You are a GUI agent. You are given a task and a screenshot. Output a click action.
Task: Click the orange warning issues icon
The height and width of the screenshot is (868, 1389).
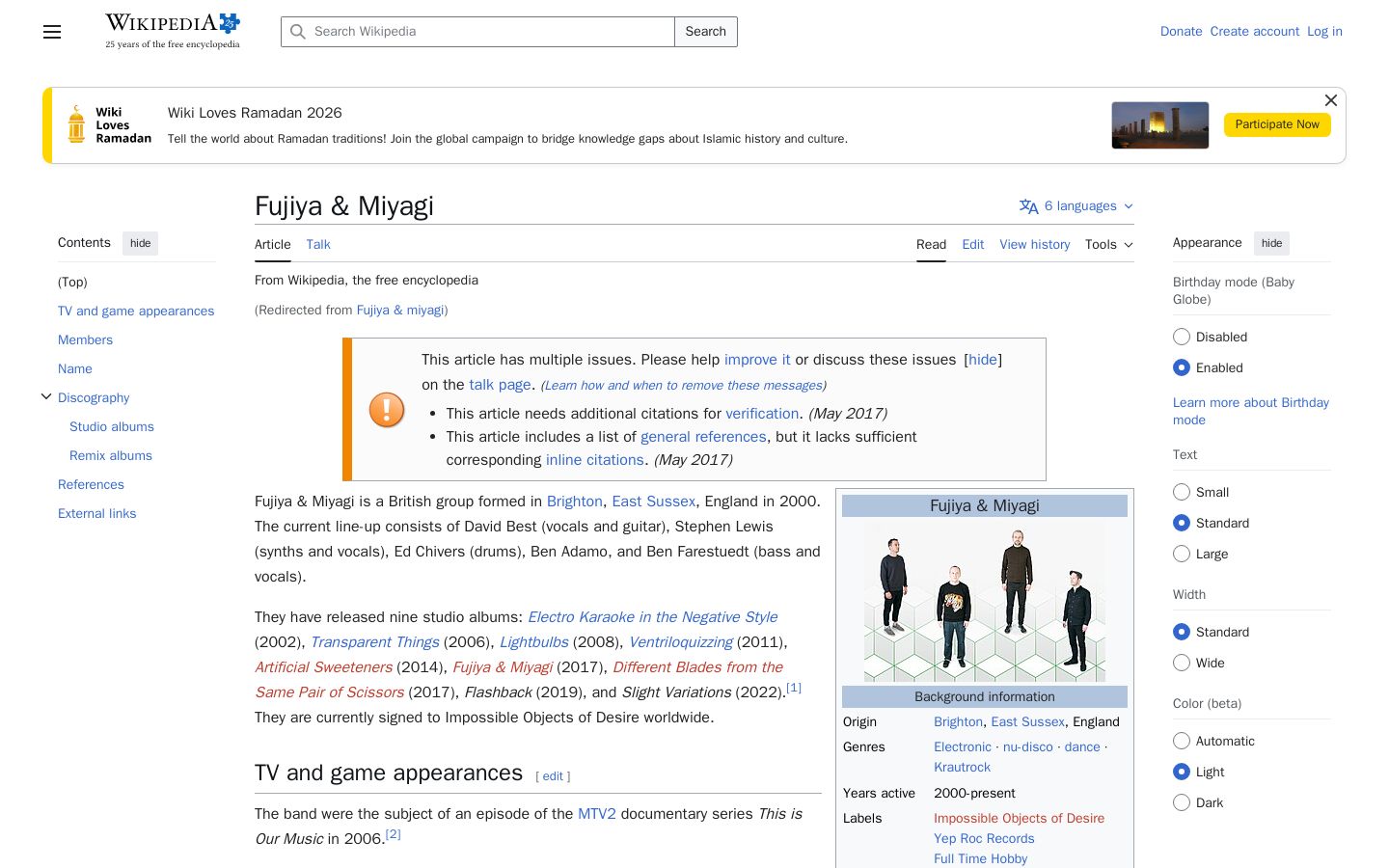[x=387, y=410]
